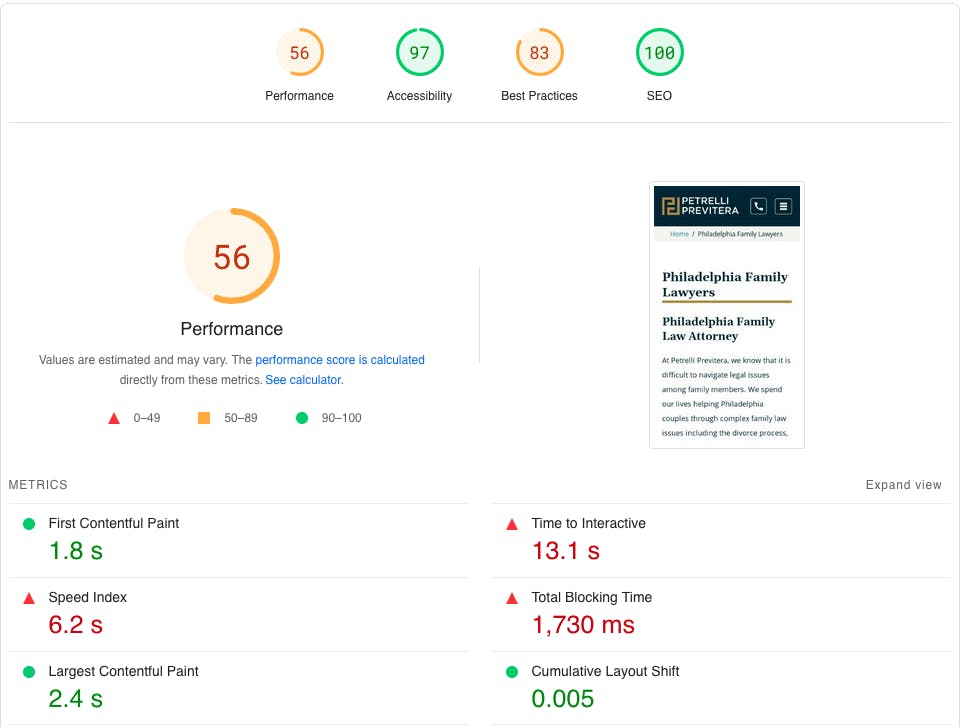Click the SEO score gauge showing 100
Image resolution: width=961 pixels, height=727 pixels.
pos(659,52)
